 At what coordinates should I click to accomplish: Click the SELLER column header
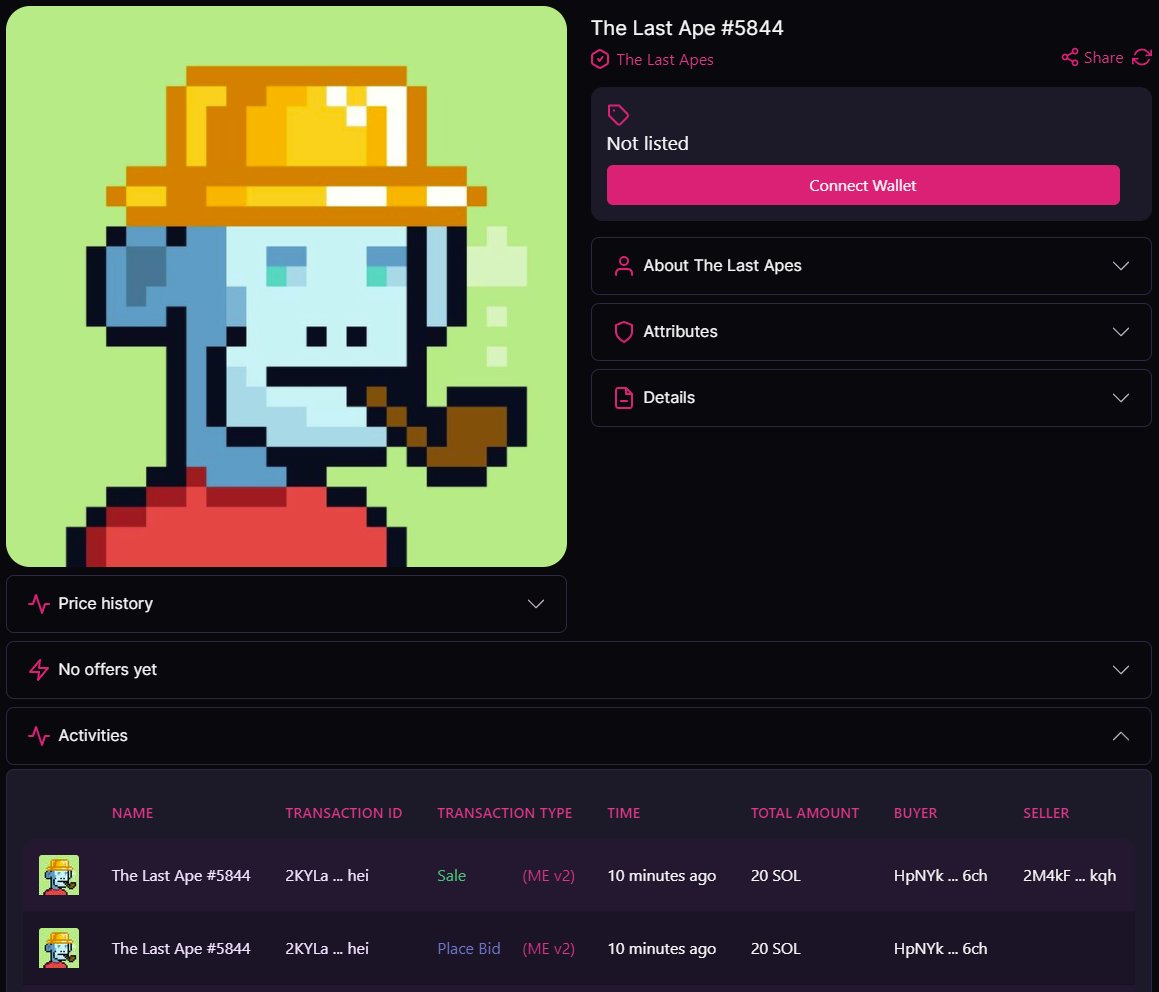coord(1046,813)
